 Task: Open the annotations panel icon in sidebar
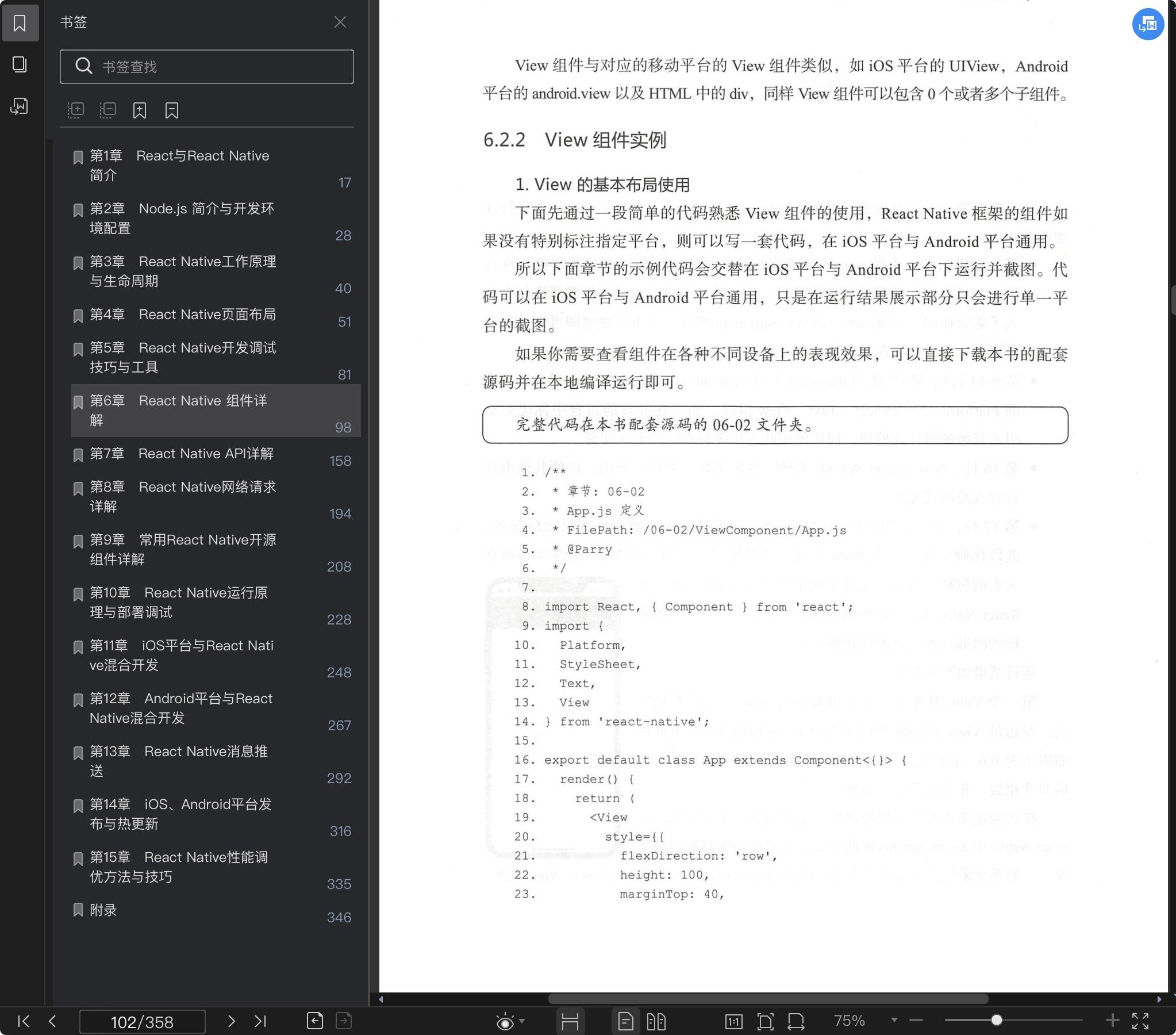(x=20, y=106)
